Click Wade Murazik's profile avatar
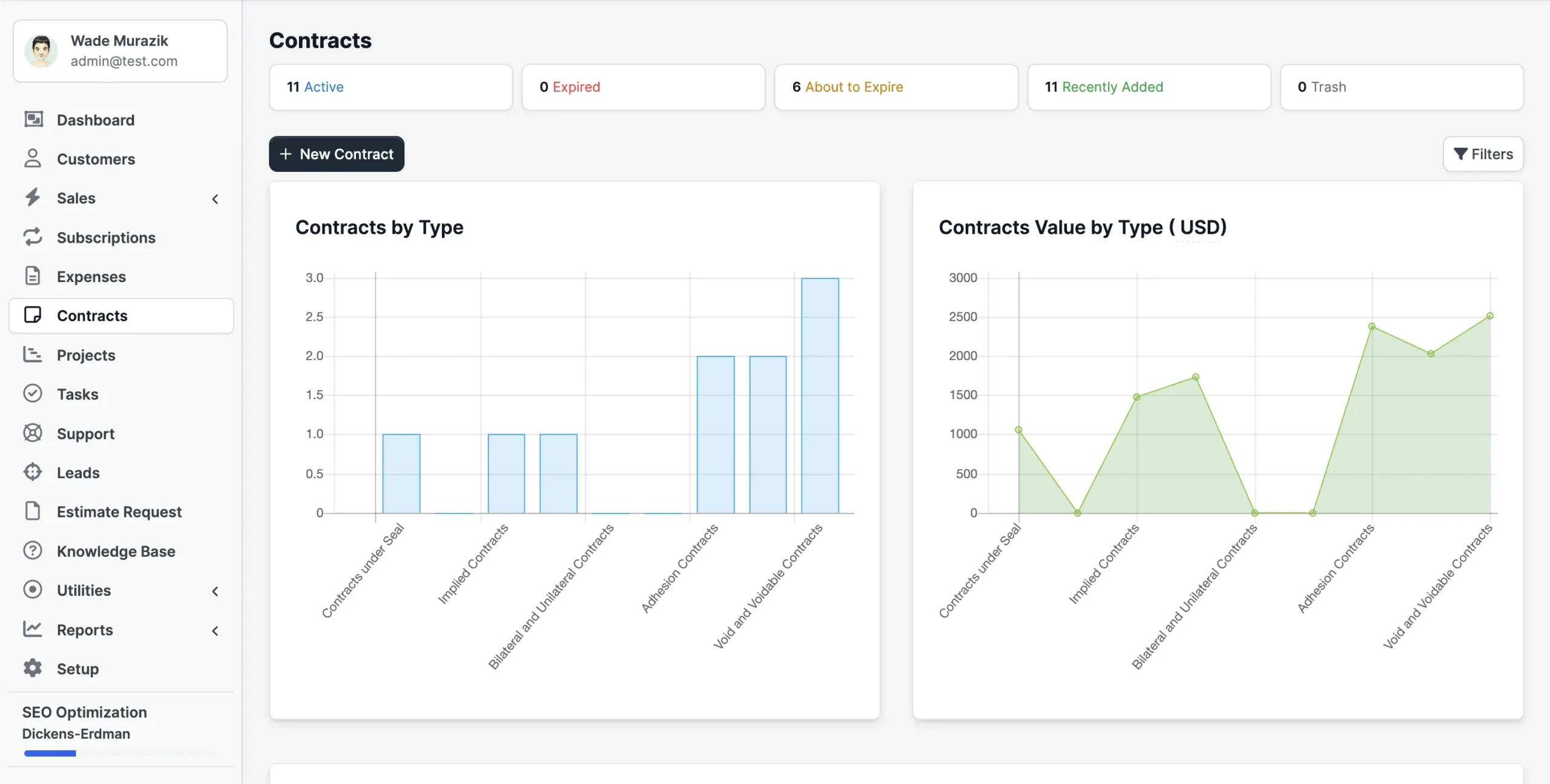The width and height of the screenshot is (1550, 784). (41, 51)
